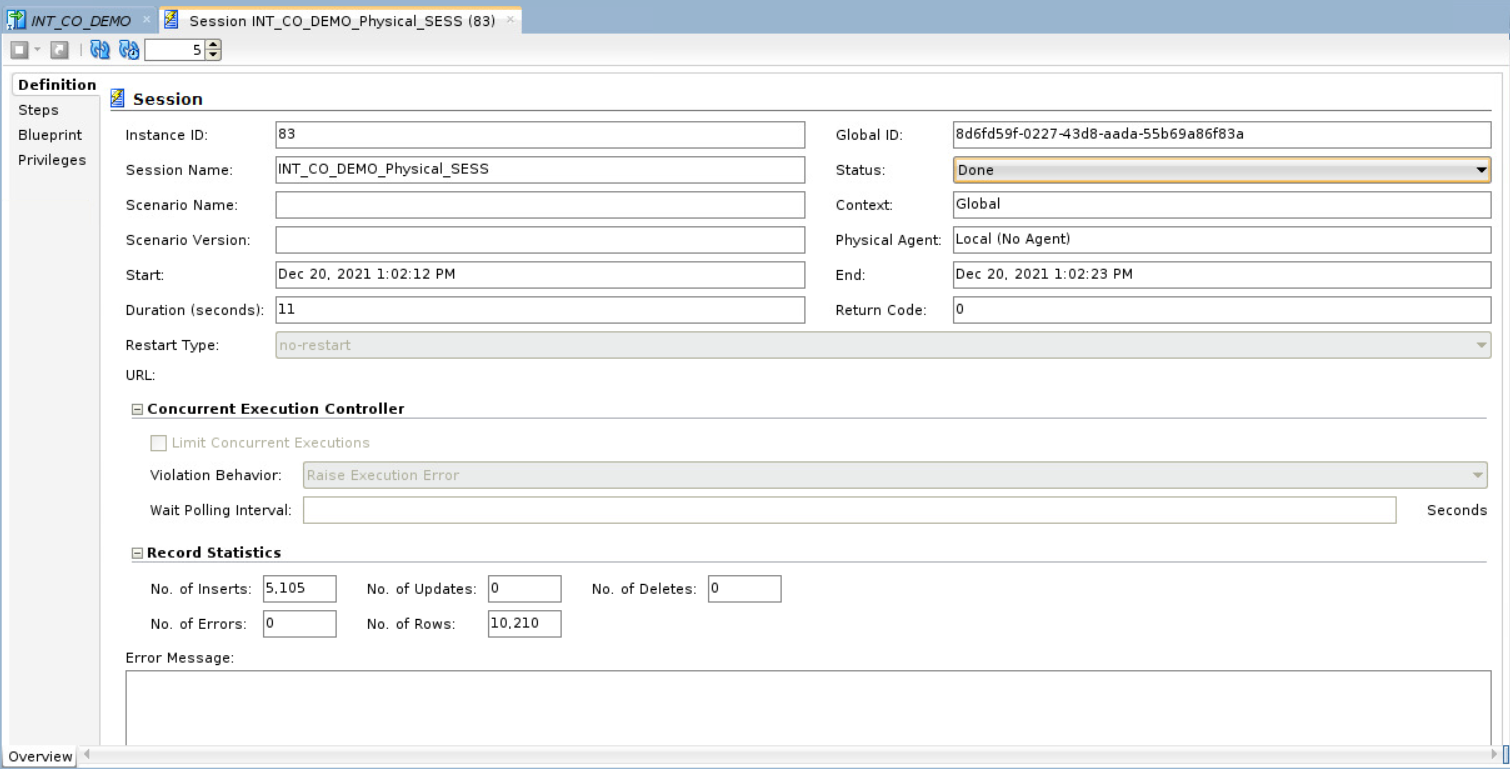The image size is (1510, 769).
Task: Enable Limit Concurrent Executions checkbox
Action: click(x=158, y=443)
